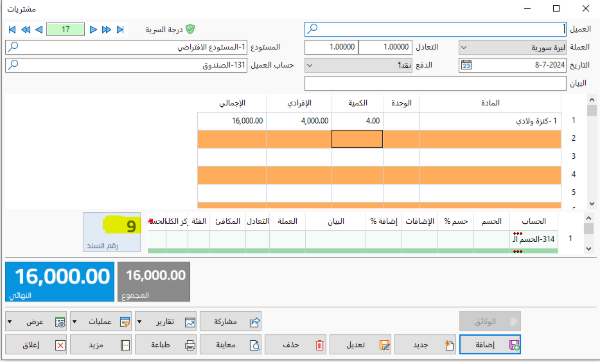Go to the previous record arrow
The width and height of the screenshot is (600, 362).
pos(39,29)
